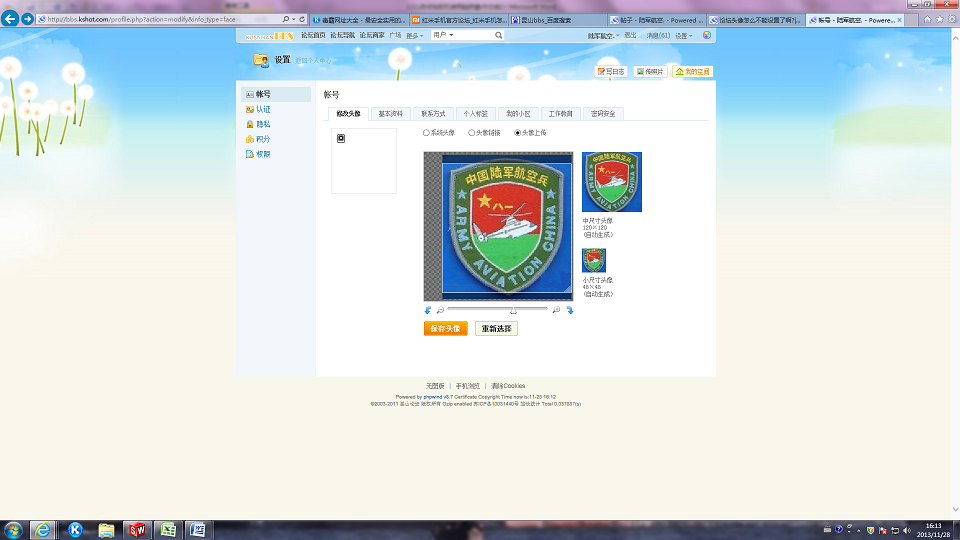
Task: Open the Excel taskbar icon
Action: pos(168,530)
